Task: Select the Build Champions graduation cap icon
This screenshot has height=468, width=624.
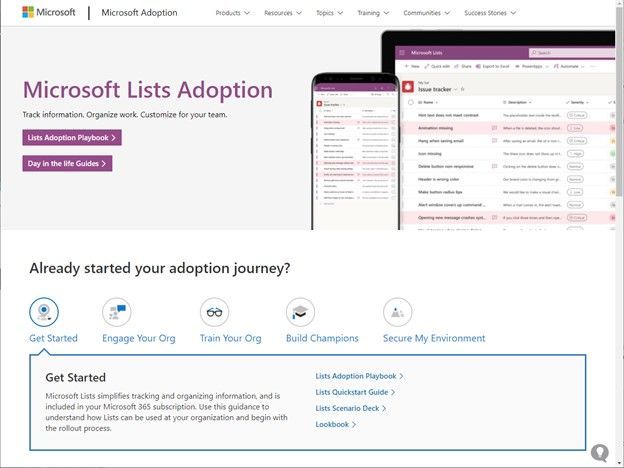Action: point(300,312)
